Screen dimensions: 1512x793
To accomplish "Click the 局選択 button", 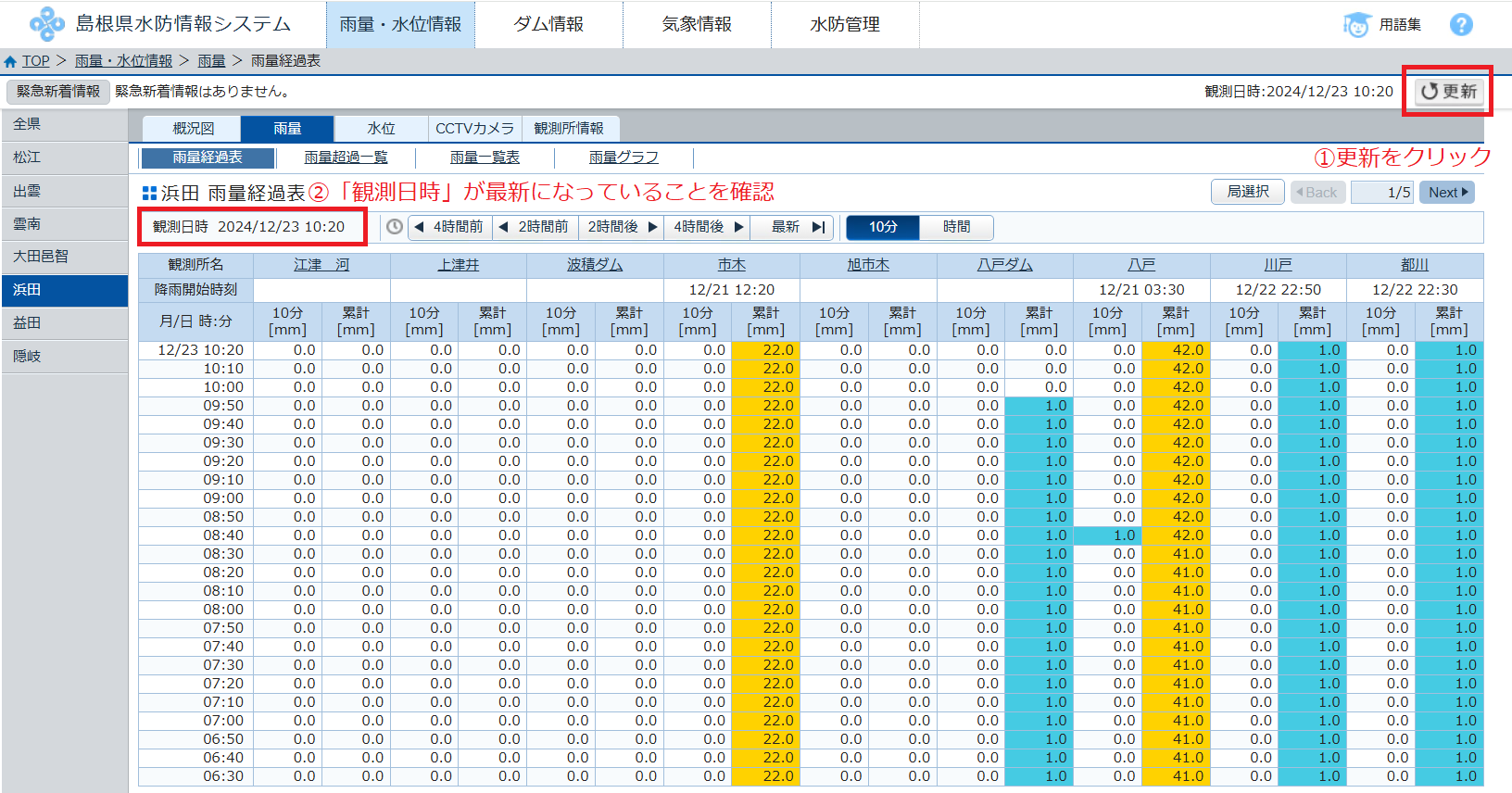I will pyautogui.click(x=1248, y=192).
